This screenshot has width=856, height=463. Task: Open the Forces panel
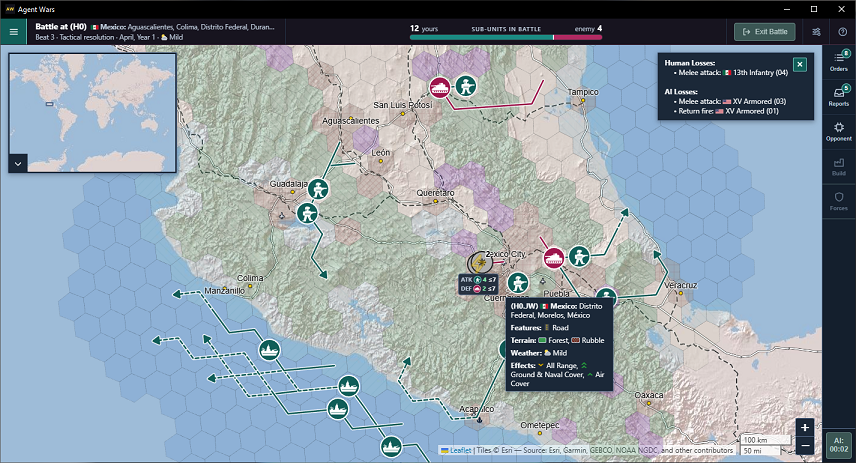tap(839, 201)
